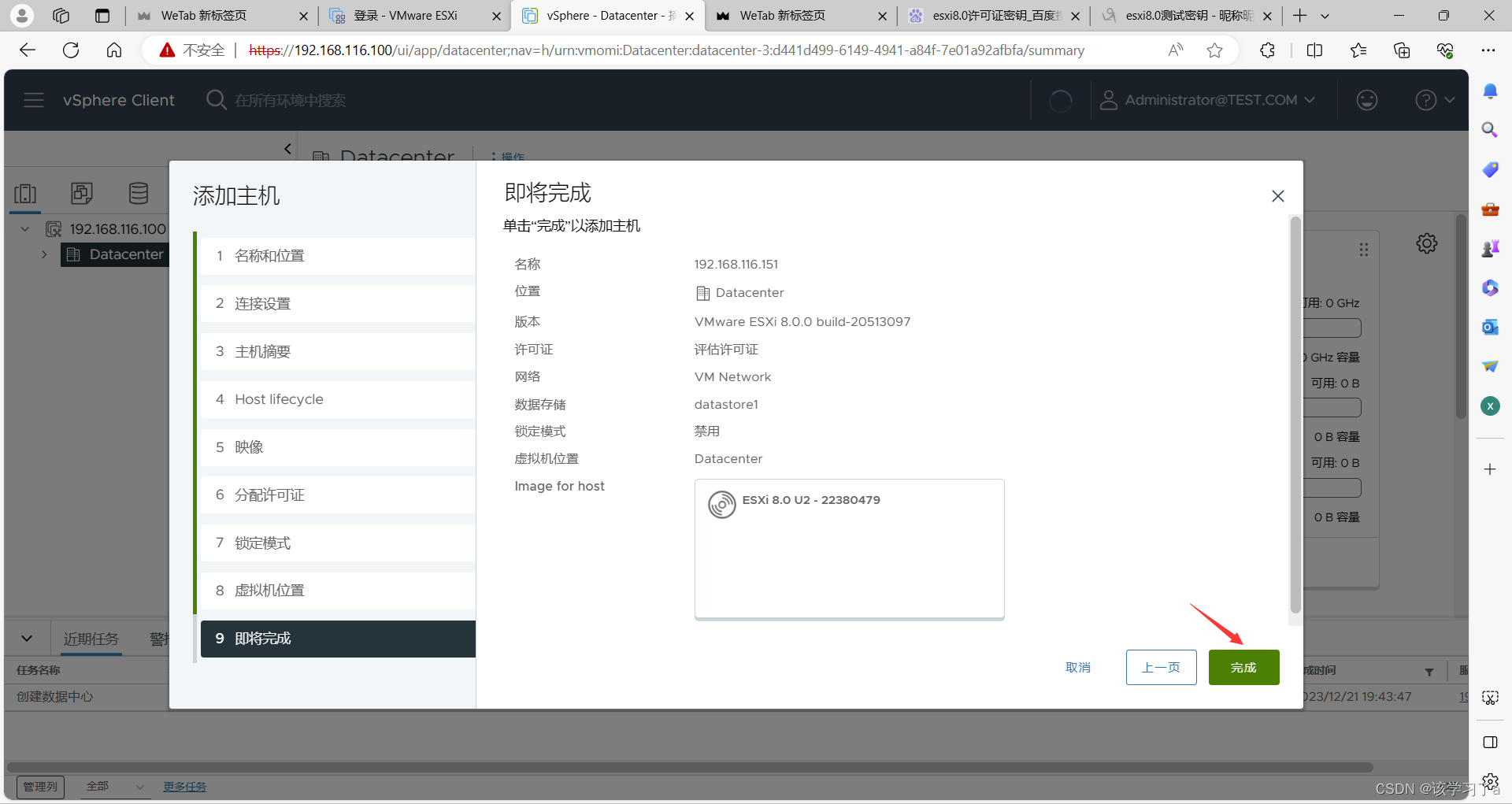Add page to favorites star icon

(1215, 50)
